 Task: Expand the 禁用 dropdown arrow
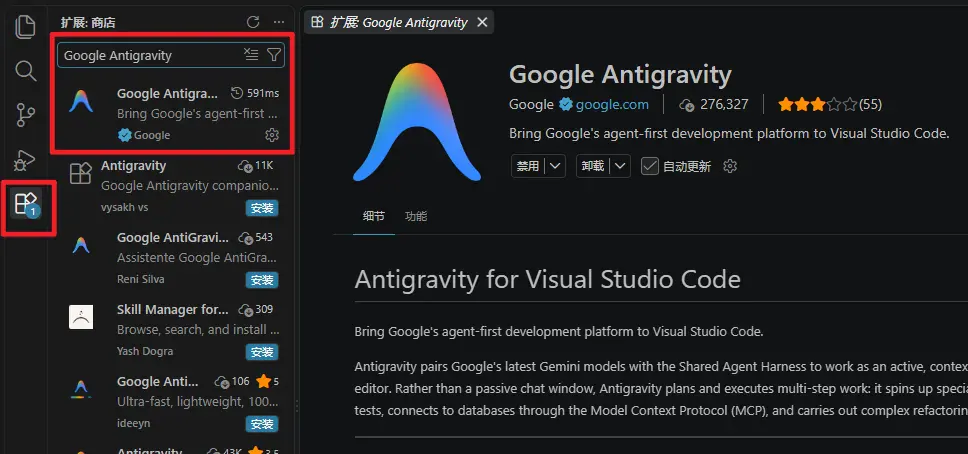(556, 166)
